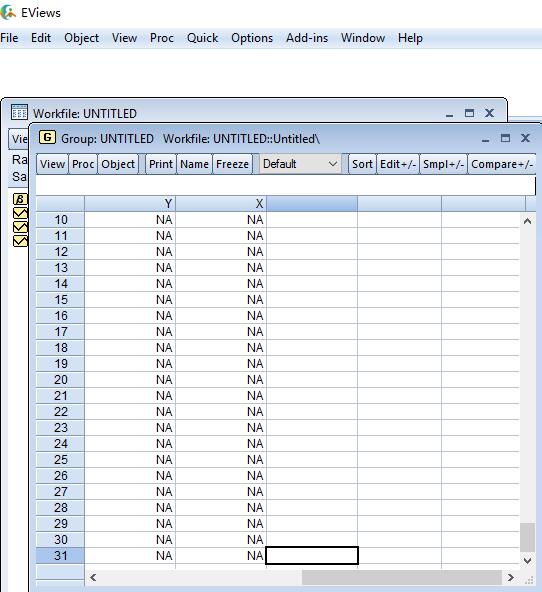Click the selected empty cell in row 31
Screen dimensions: 542x592
tap(312, 556)
